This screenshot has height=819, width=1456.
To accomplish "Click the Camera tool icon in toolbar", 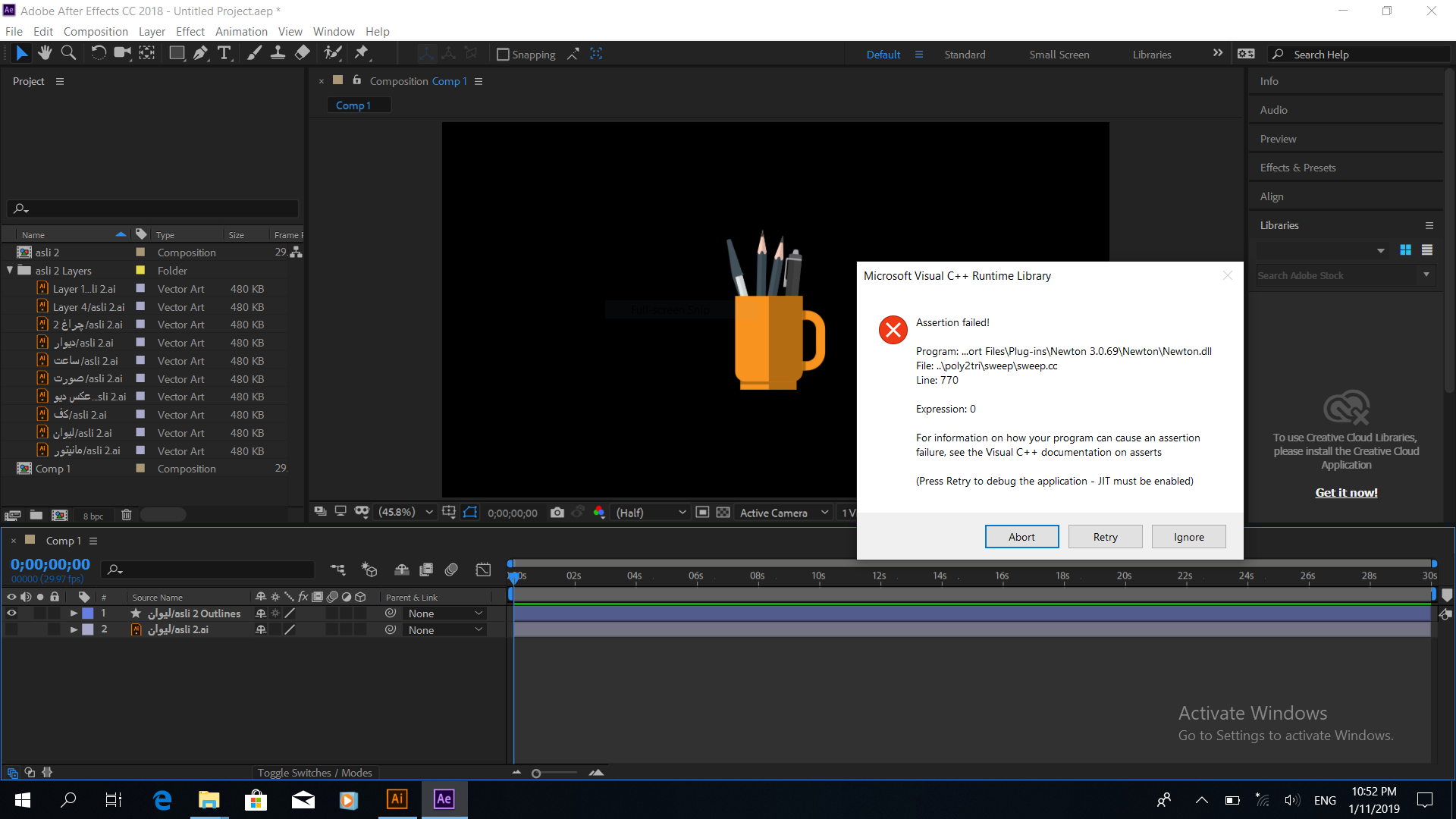I will pos(122,54).
